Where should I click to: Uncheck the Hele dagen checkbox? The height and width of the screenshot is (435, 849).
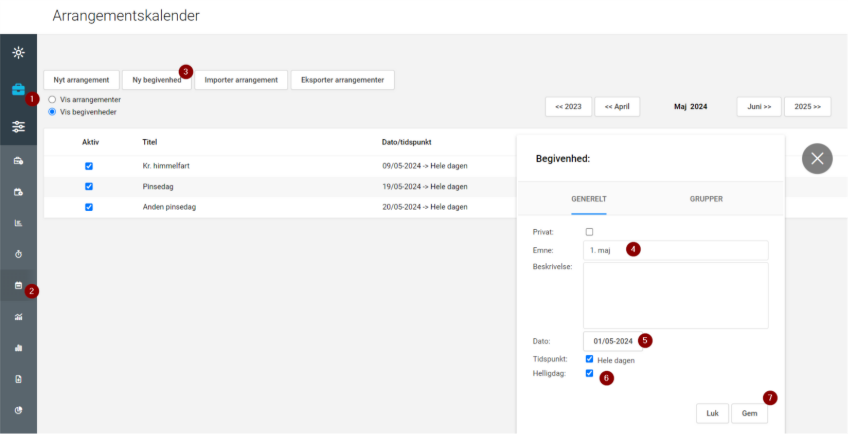coord(589,359)
